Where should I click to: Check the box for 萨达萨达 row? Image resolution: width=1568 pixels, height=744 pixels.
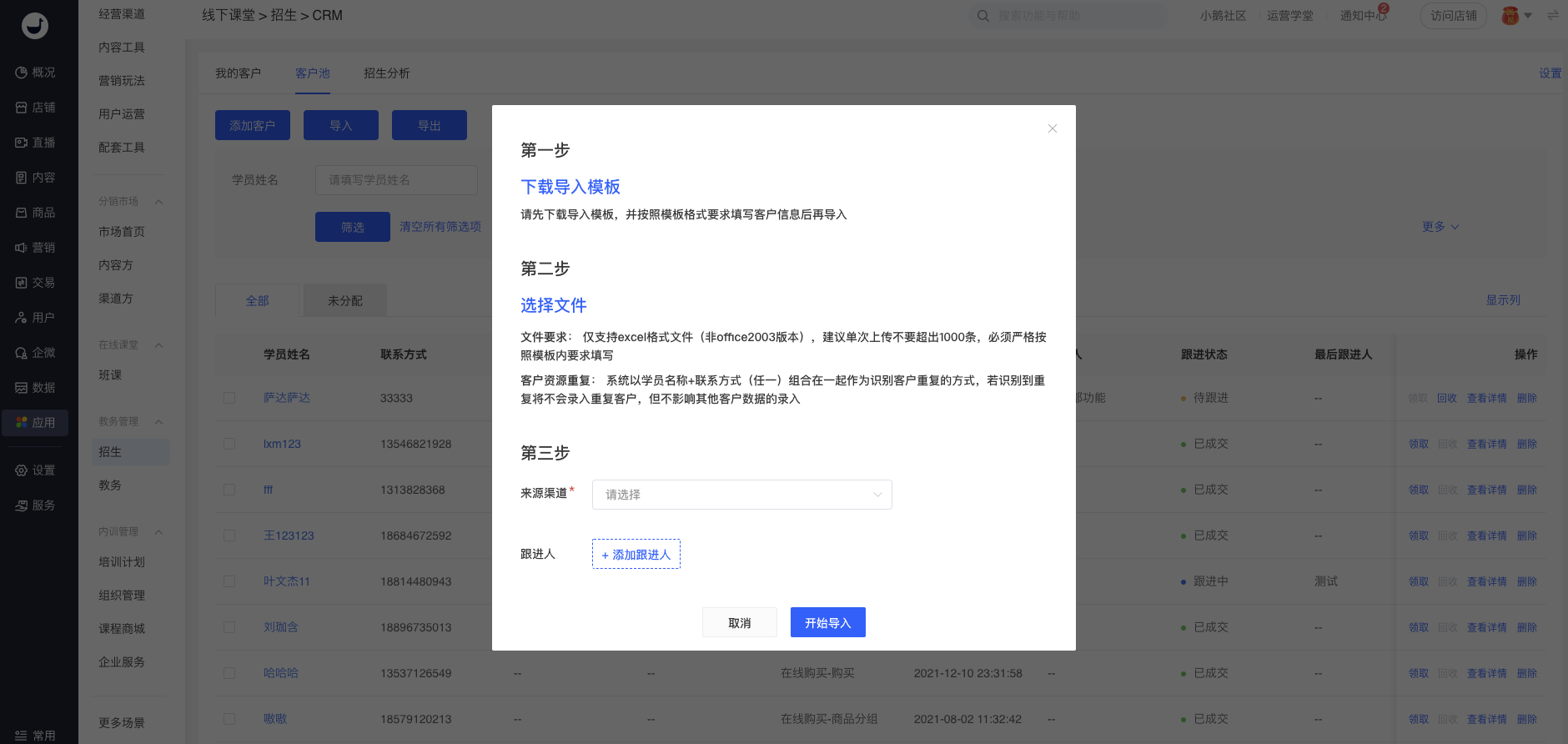tap(229, 398)
